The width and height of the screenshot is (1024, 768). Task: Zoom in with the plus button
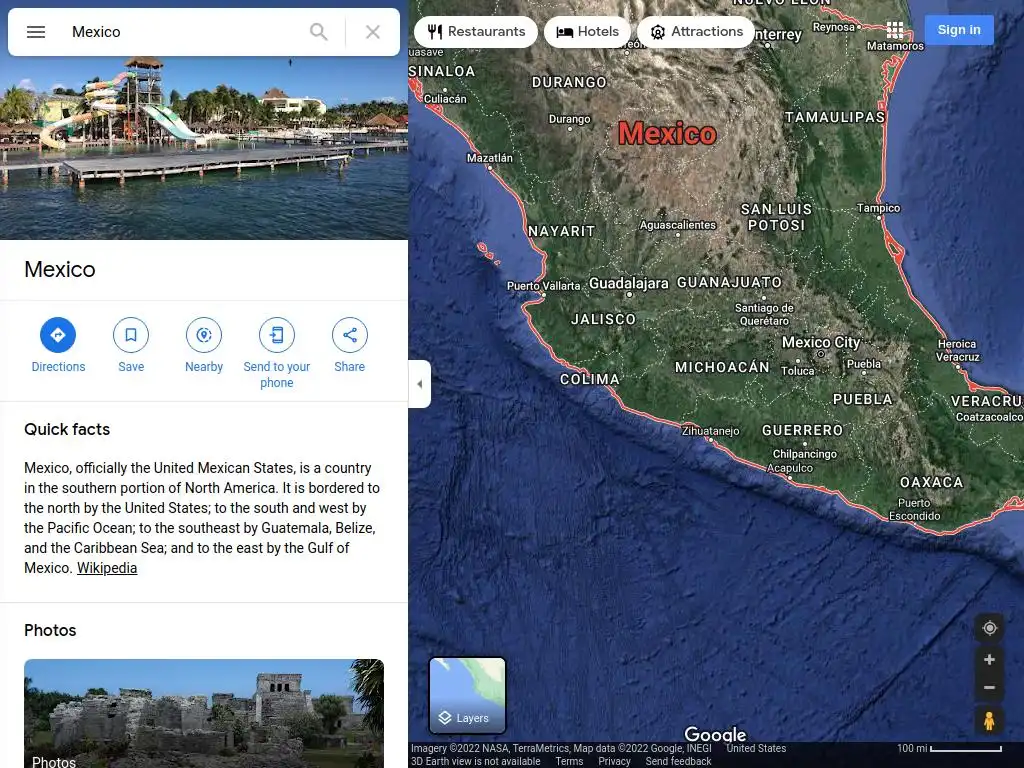(989, 660)
